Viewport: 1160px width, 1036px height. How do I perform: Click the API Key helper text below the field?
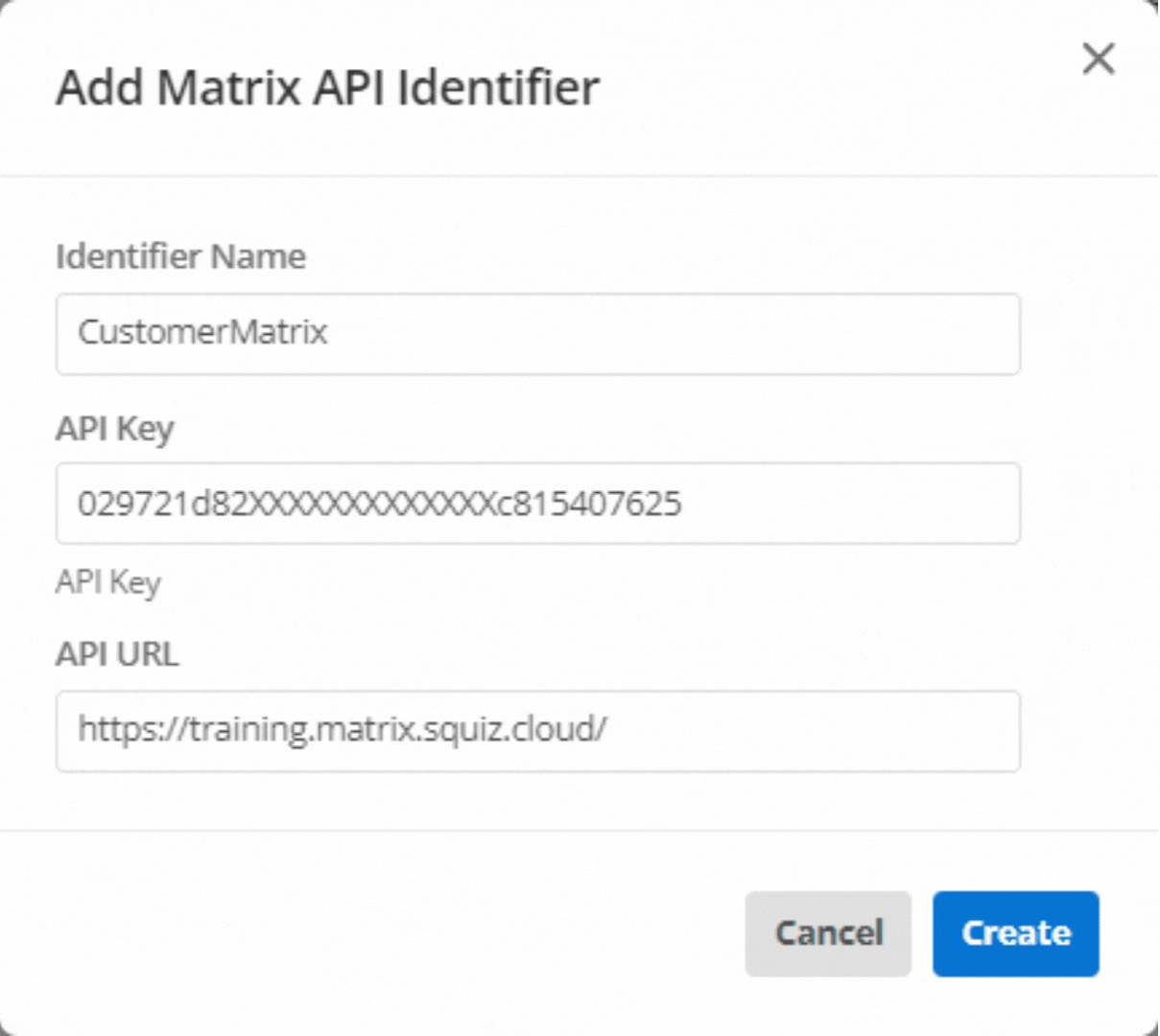point(108,582)
